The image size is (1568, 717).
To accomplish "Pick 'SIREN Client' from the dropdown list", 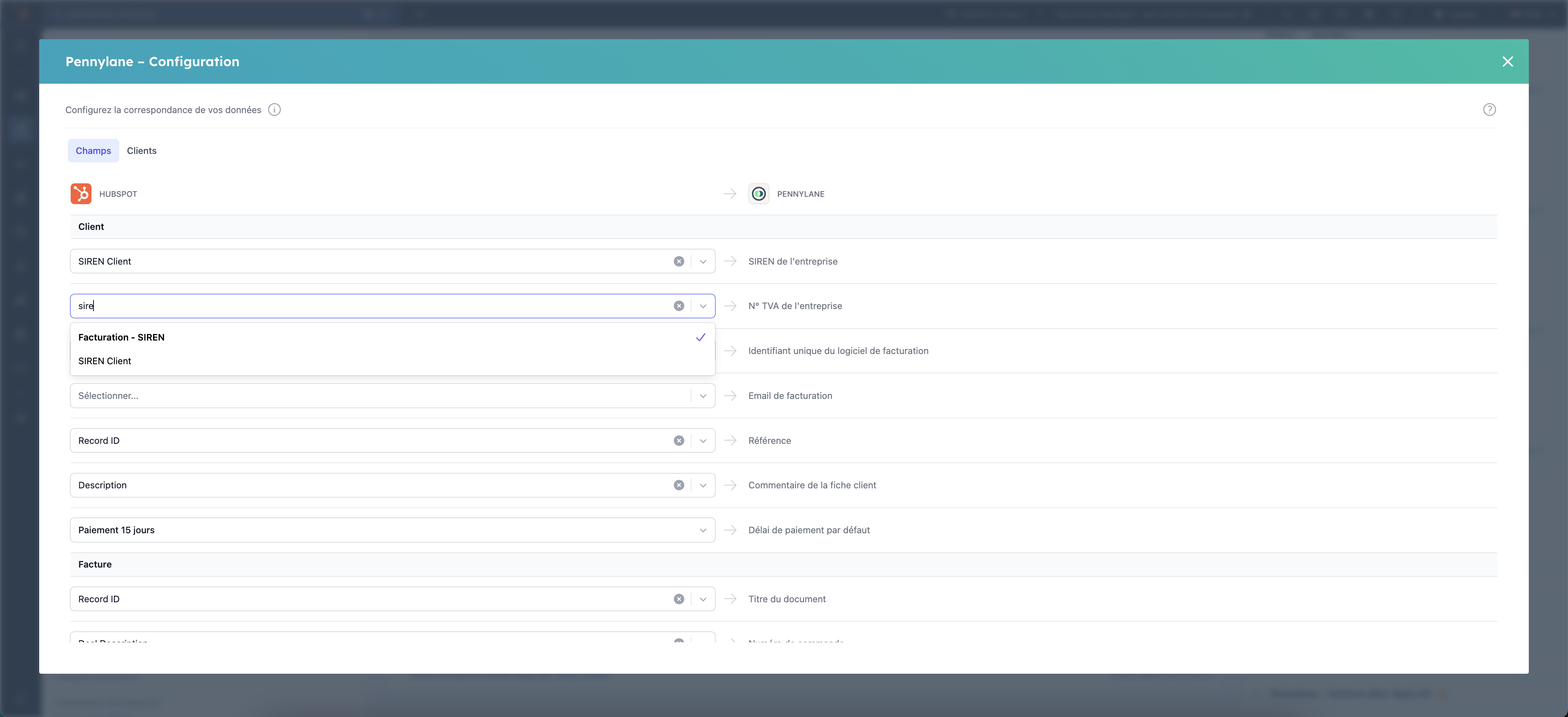I will [x=105, y=361].
